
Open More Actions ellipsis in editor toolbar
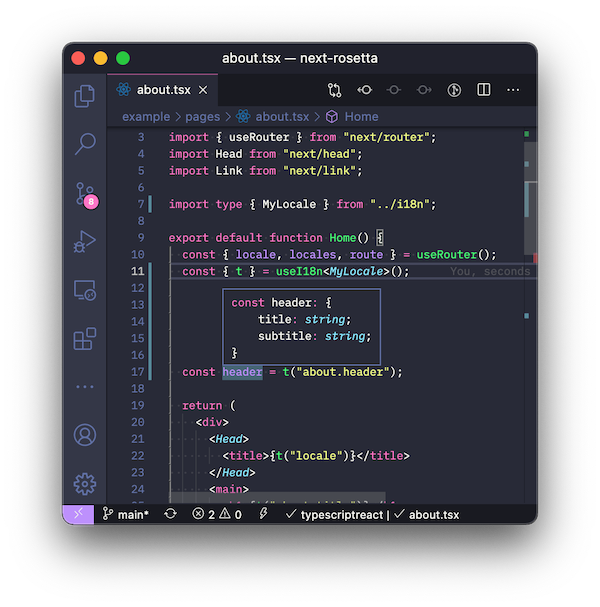[513, 90]
